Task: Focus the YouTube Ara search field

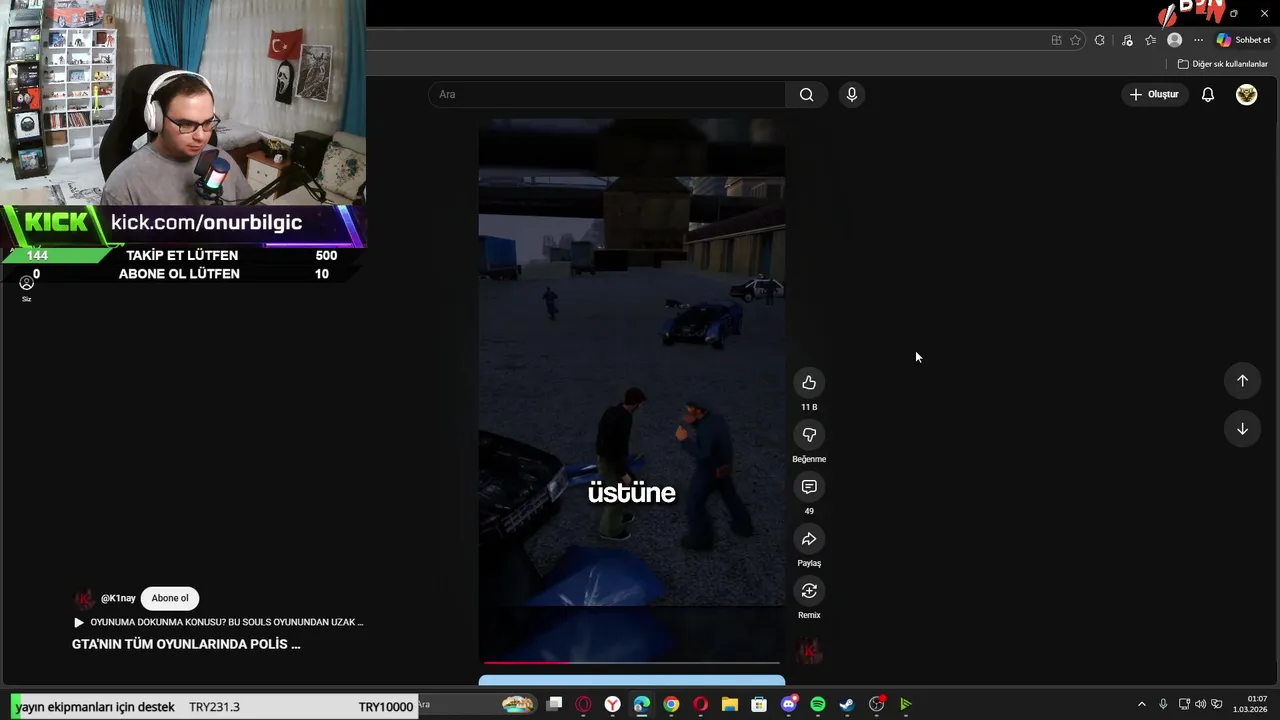Action: pos(607,94)
